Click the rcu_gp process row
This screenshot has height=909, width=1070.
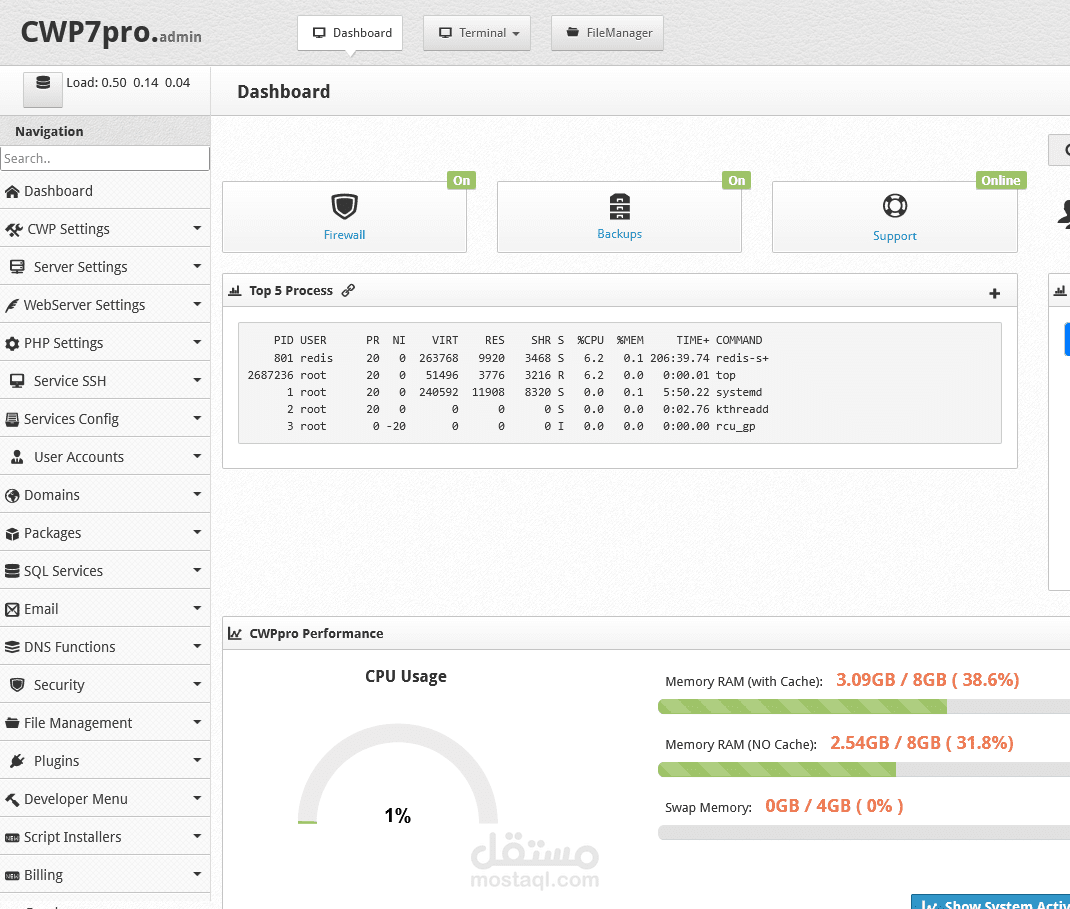click(508, 427)
